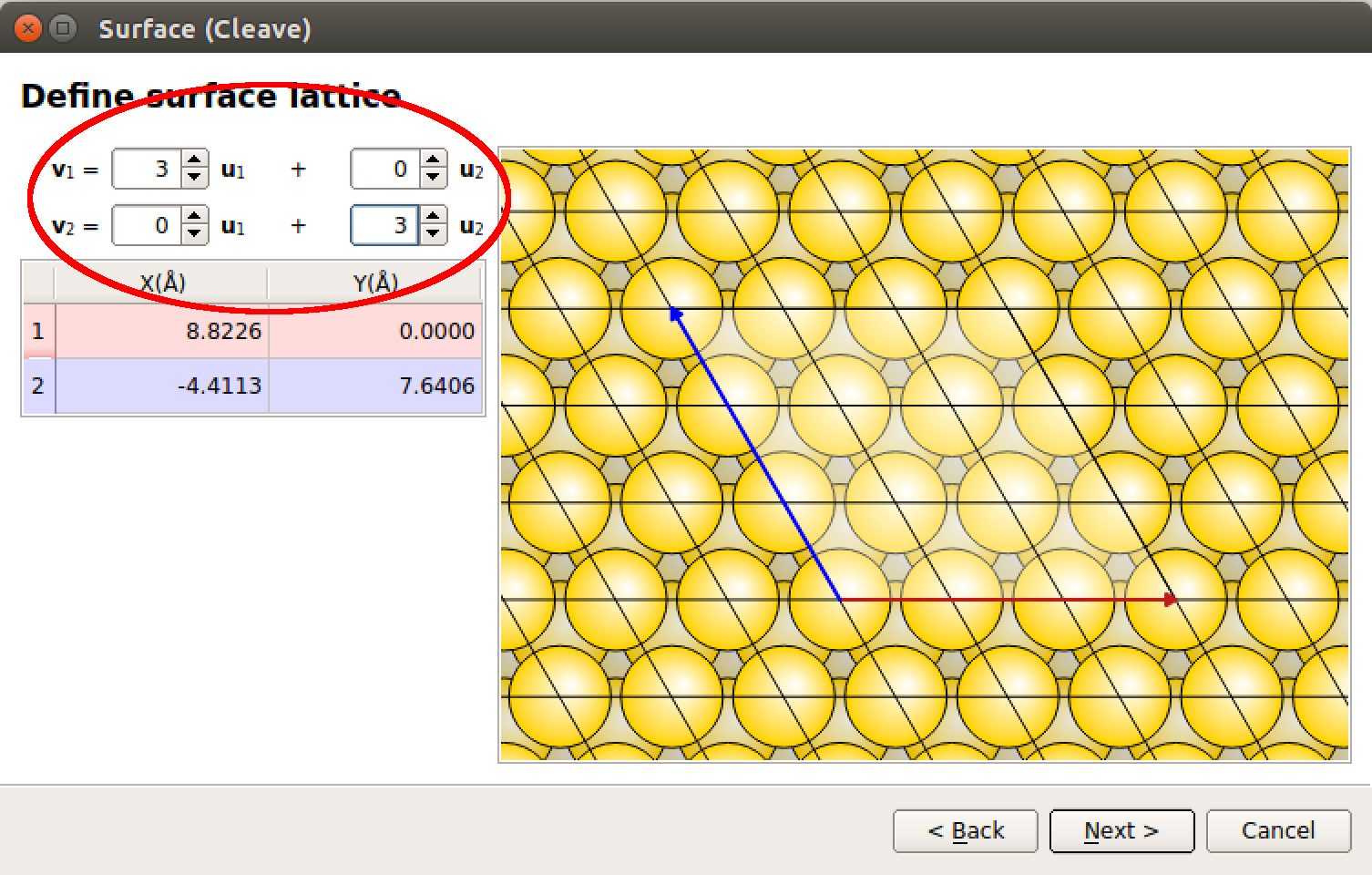1372x875 pixels.
Task: Click the cell with value 7.6406
Action: (x=375, y=386)
